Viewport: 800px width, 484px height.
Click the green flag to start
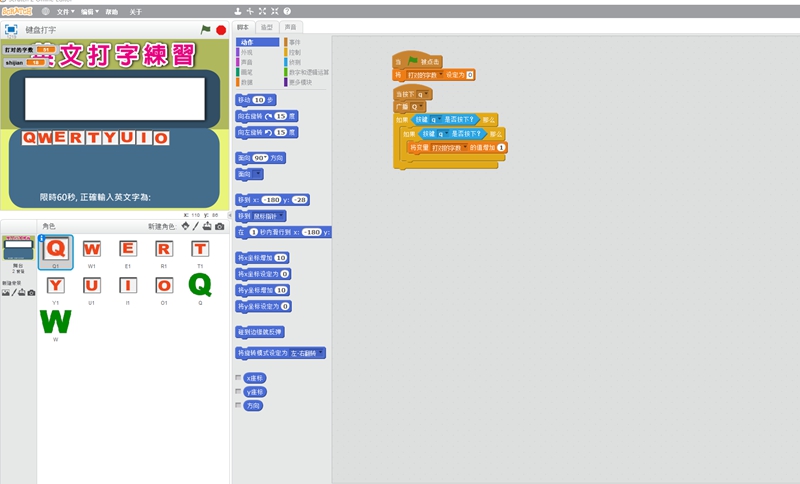pos(206,30)
